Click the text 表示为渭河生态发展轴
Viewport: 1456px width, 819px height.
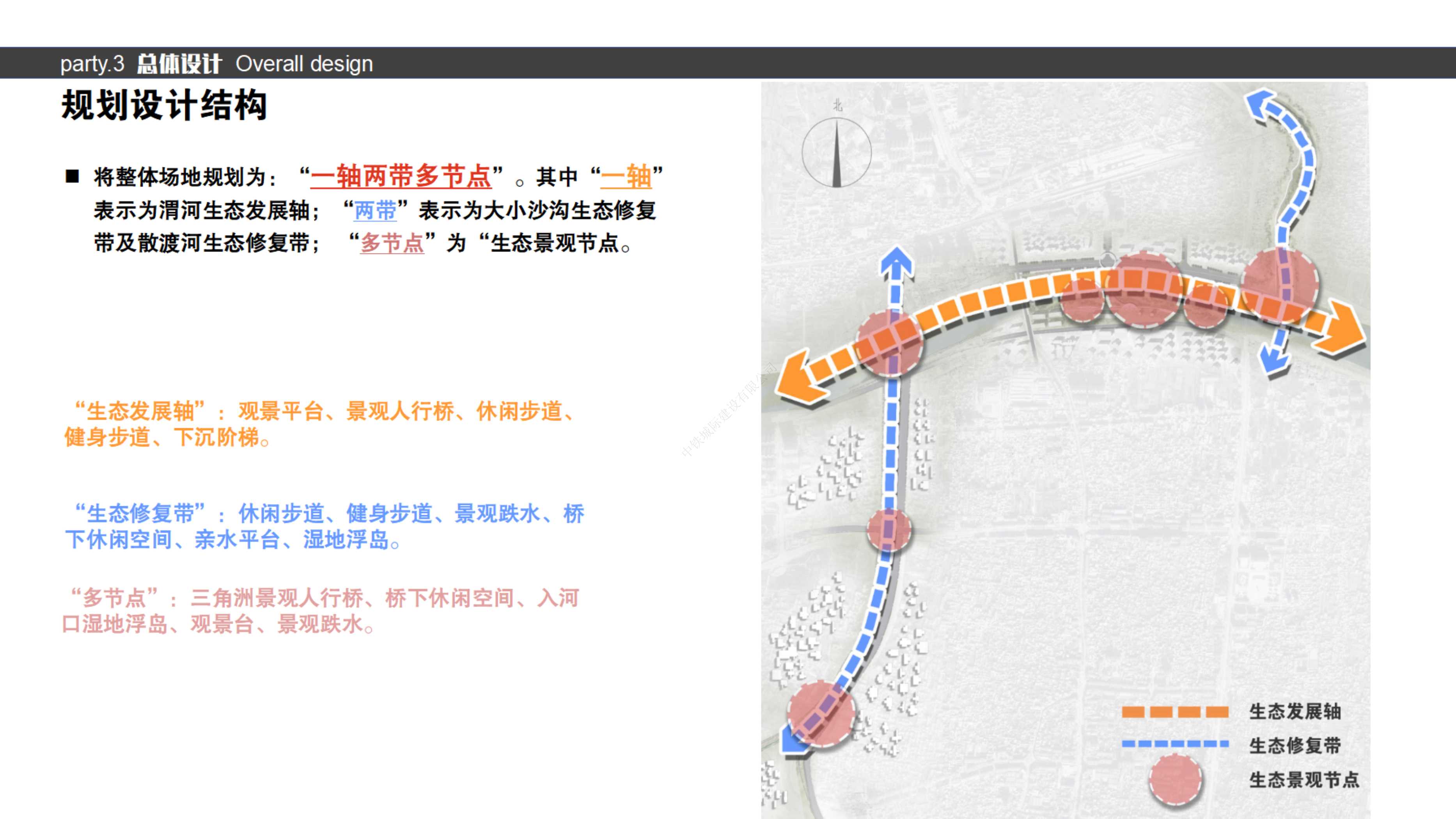(202, 210)
